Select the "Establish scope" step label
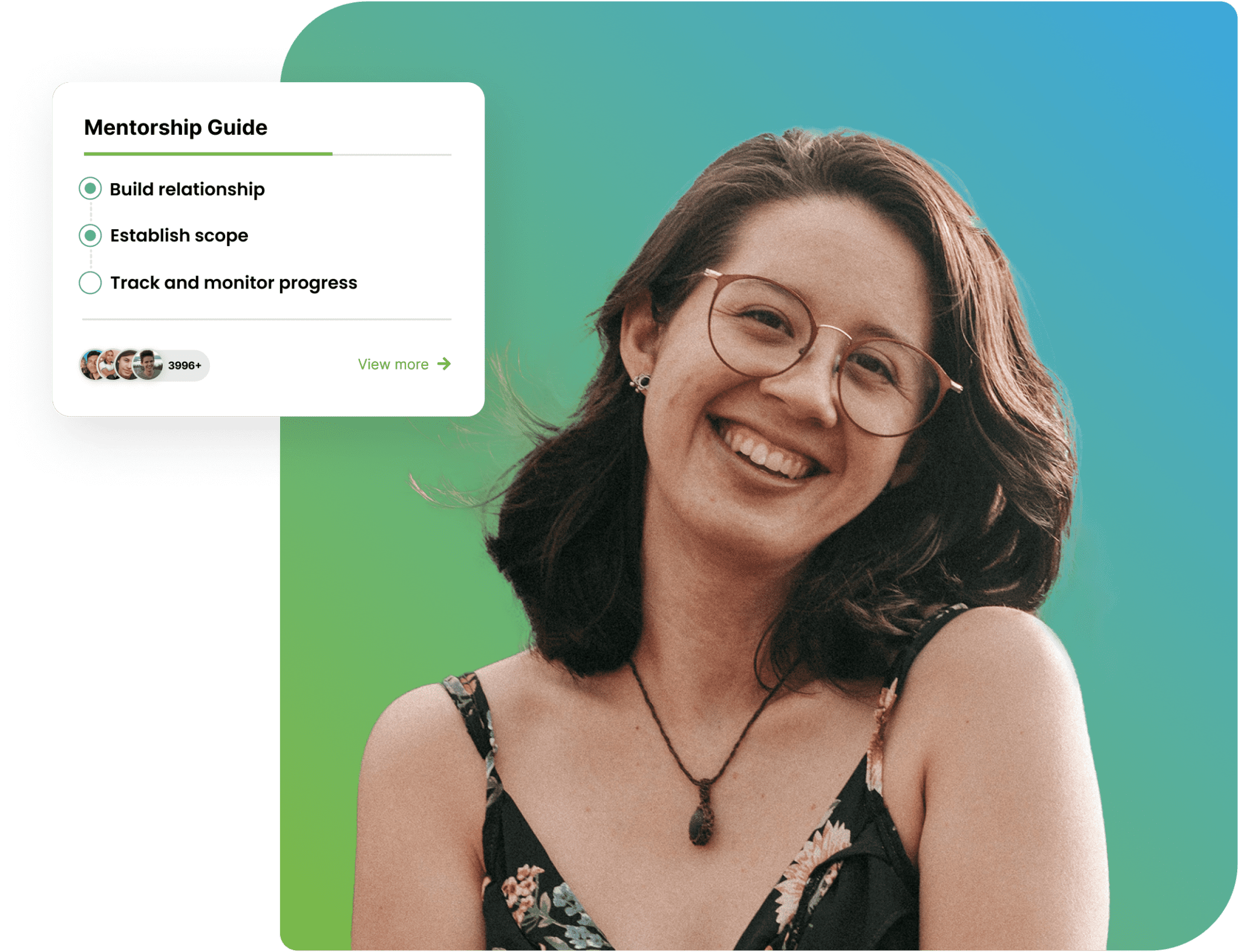1239x952 pixels. 178,235
